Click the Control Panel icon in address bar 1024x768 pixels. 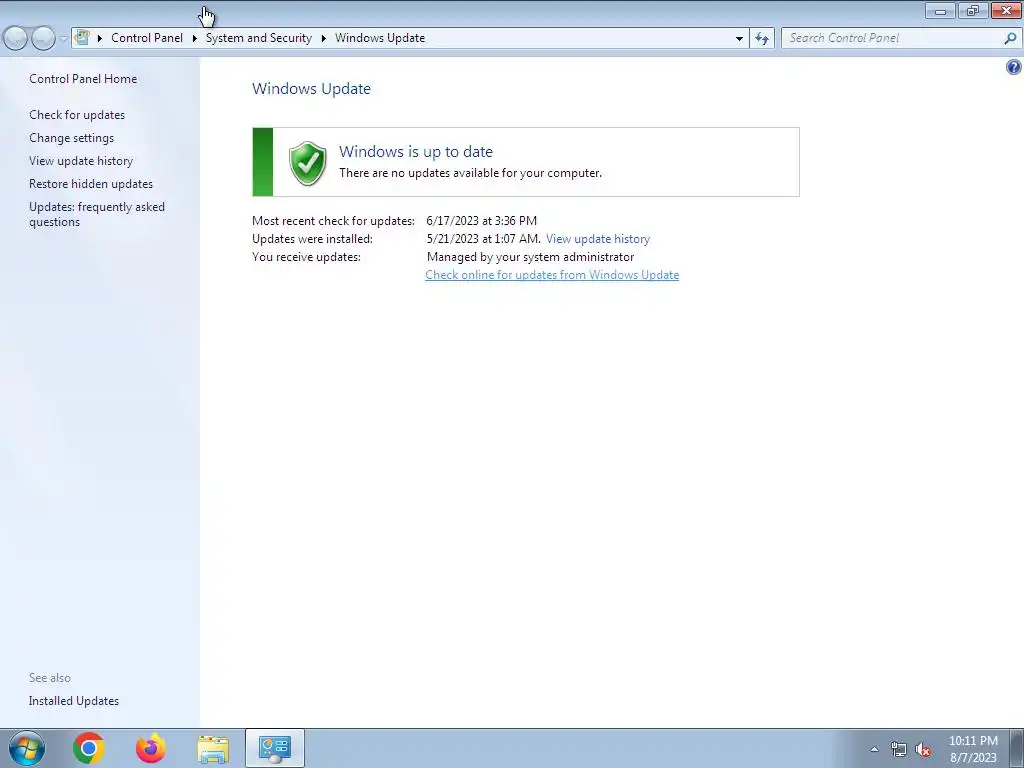pyautogui.click(x=82, y=38)
